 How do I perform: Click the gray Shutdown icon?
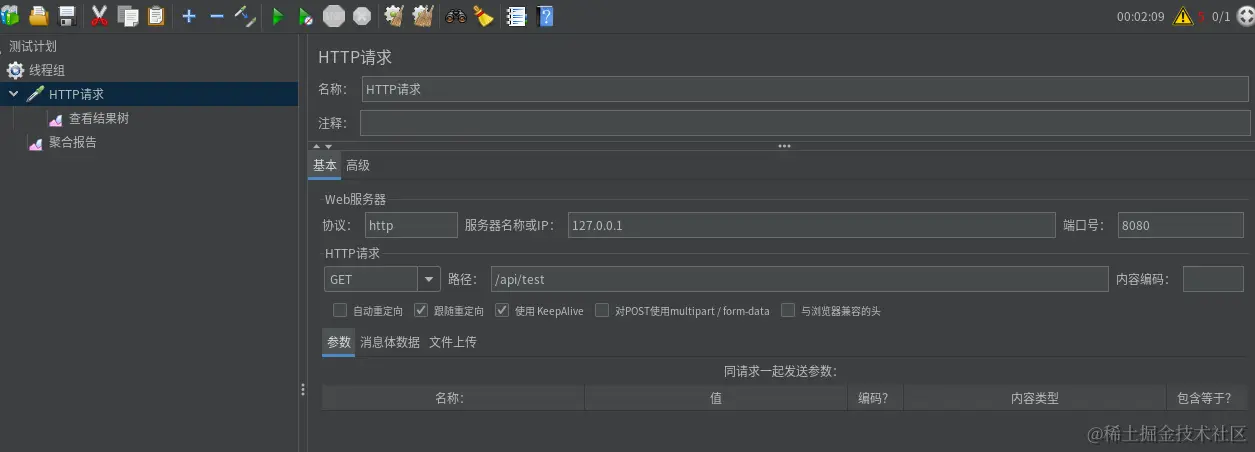(362, 16)
